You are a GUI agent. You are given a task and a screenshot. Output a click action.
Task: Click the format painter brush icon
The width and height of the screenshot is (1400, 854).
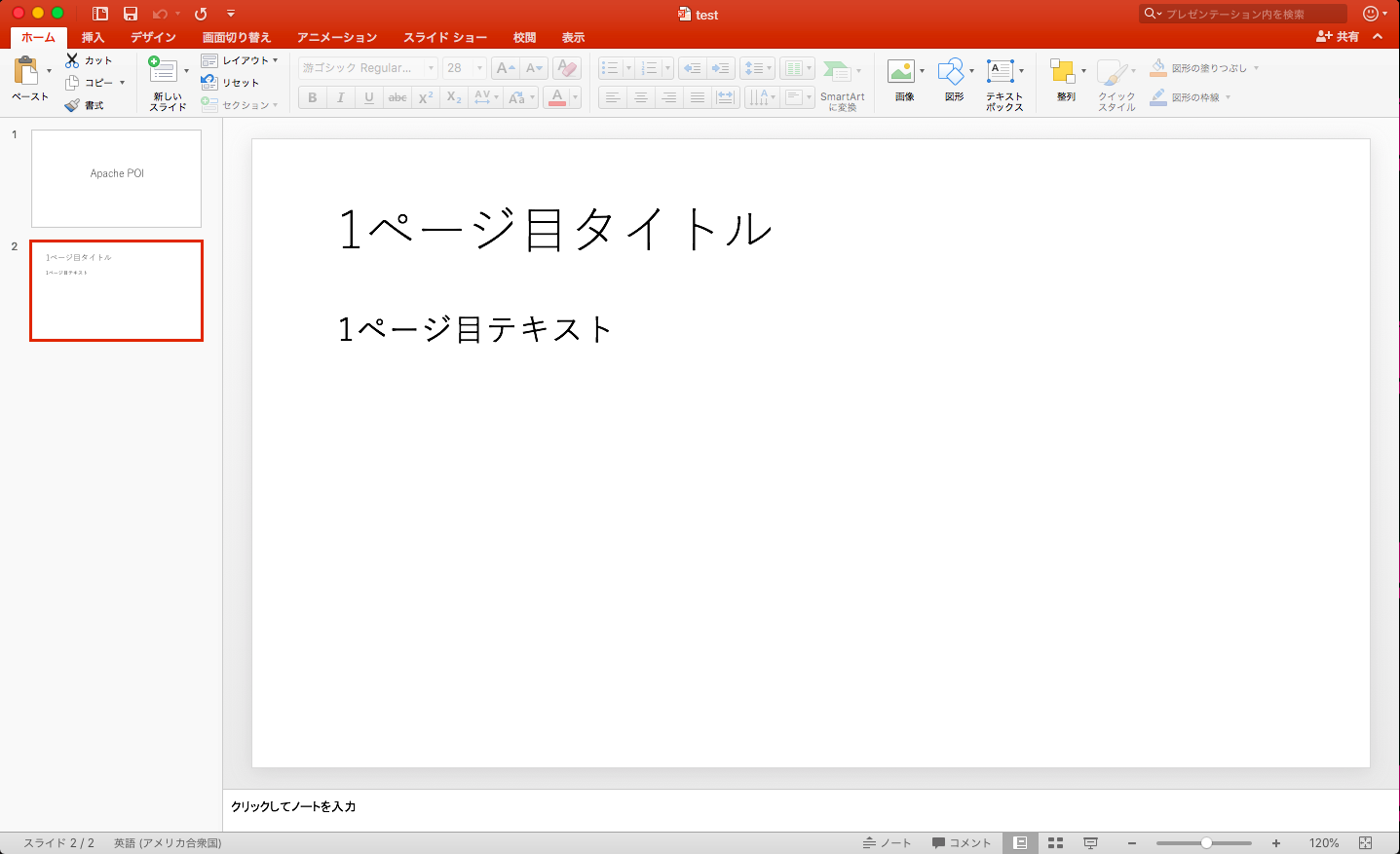pos(72,105)
